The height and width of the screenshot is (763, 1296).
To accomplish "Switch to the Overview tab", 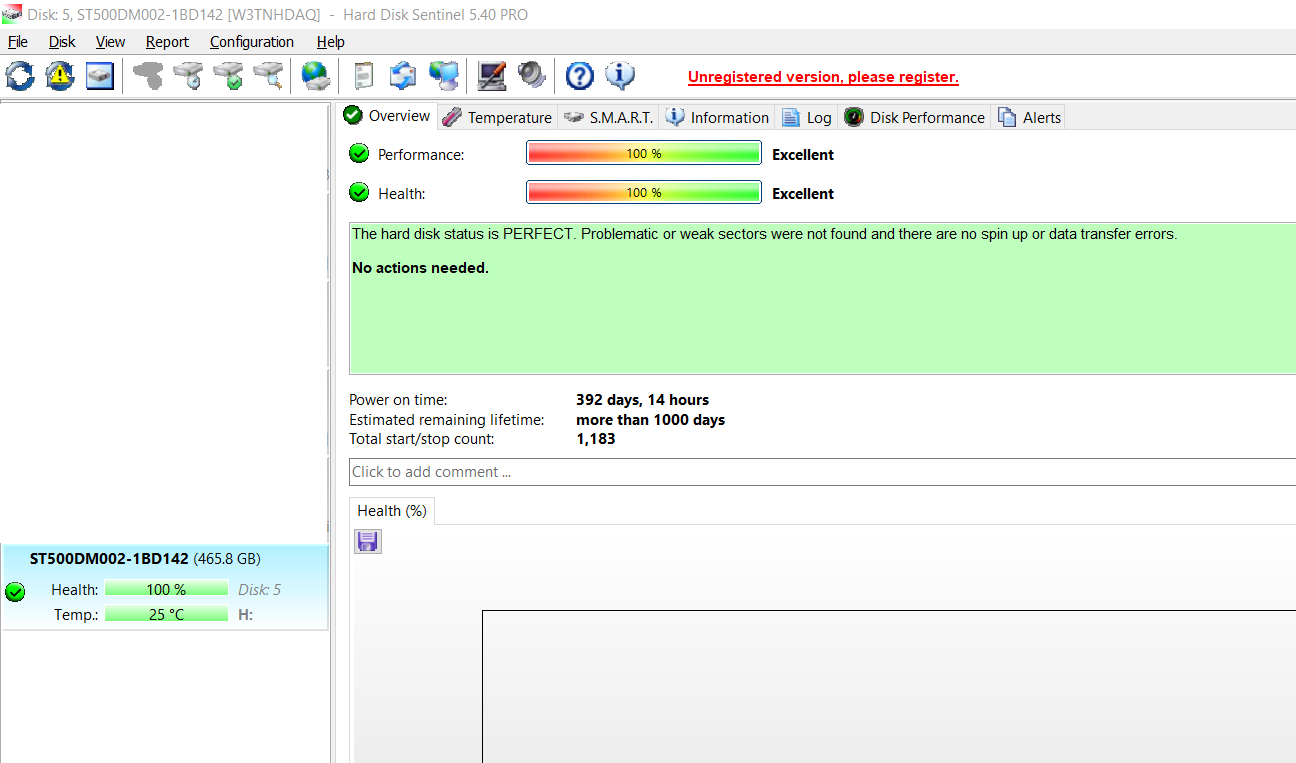I will pyautogui.click(x=387, y=116).
